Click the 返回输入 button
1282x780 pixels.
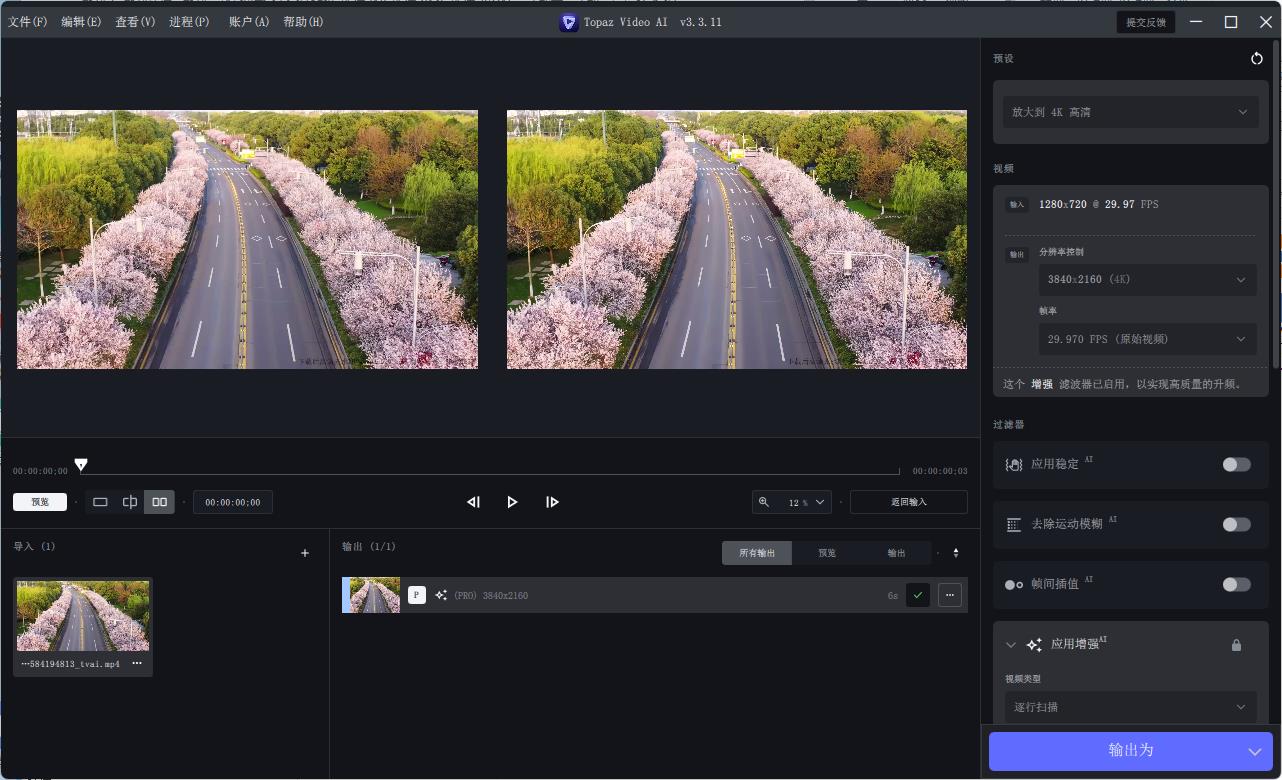[908, 502]
